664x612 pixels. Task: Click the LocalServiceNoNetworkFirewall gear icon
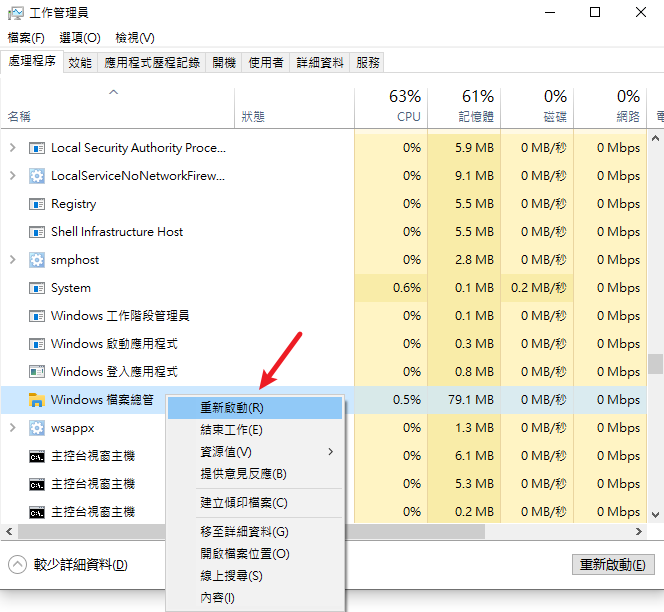[37, 176]
